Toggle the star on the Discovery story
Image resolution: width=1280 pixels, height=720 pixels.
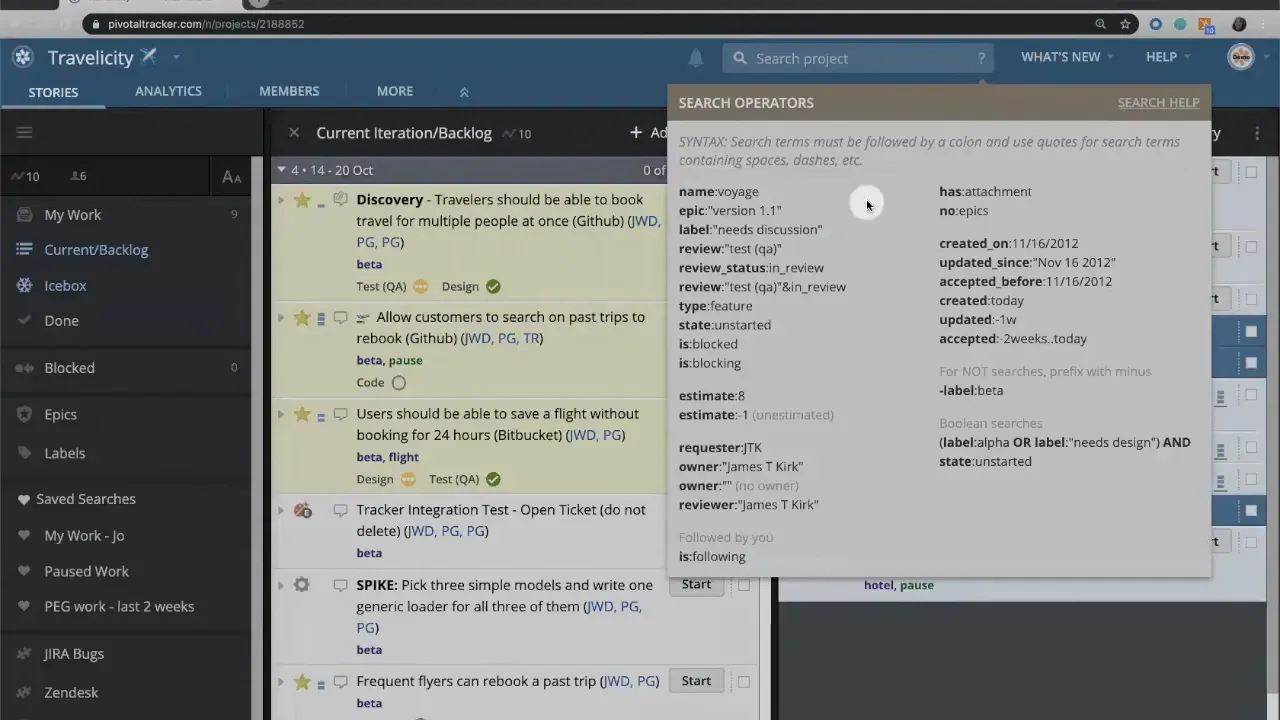point(301,199)
